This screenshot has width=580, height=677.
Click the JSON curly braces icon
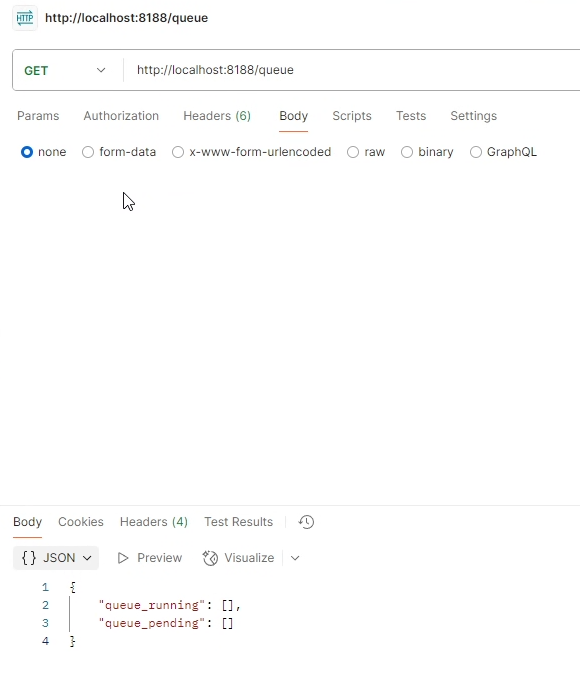click(29, 558)
